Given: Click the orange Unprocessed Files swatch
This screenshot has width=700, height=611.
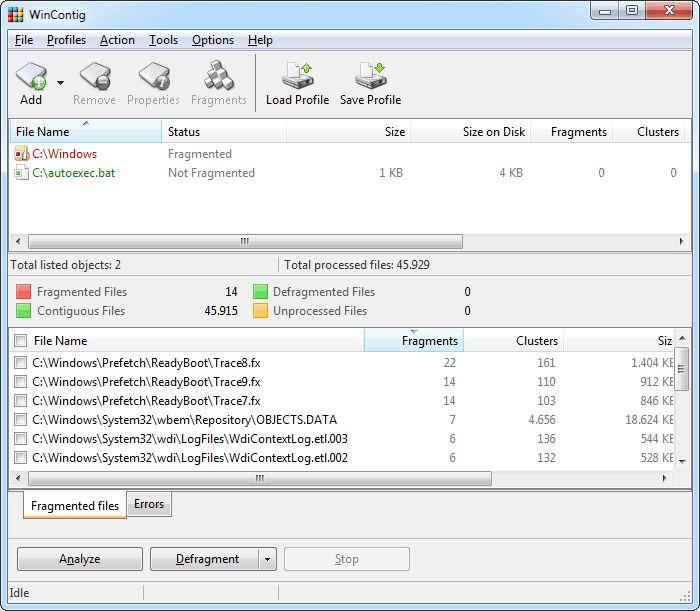Looking at the screenshot, I should click(260, 311).
